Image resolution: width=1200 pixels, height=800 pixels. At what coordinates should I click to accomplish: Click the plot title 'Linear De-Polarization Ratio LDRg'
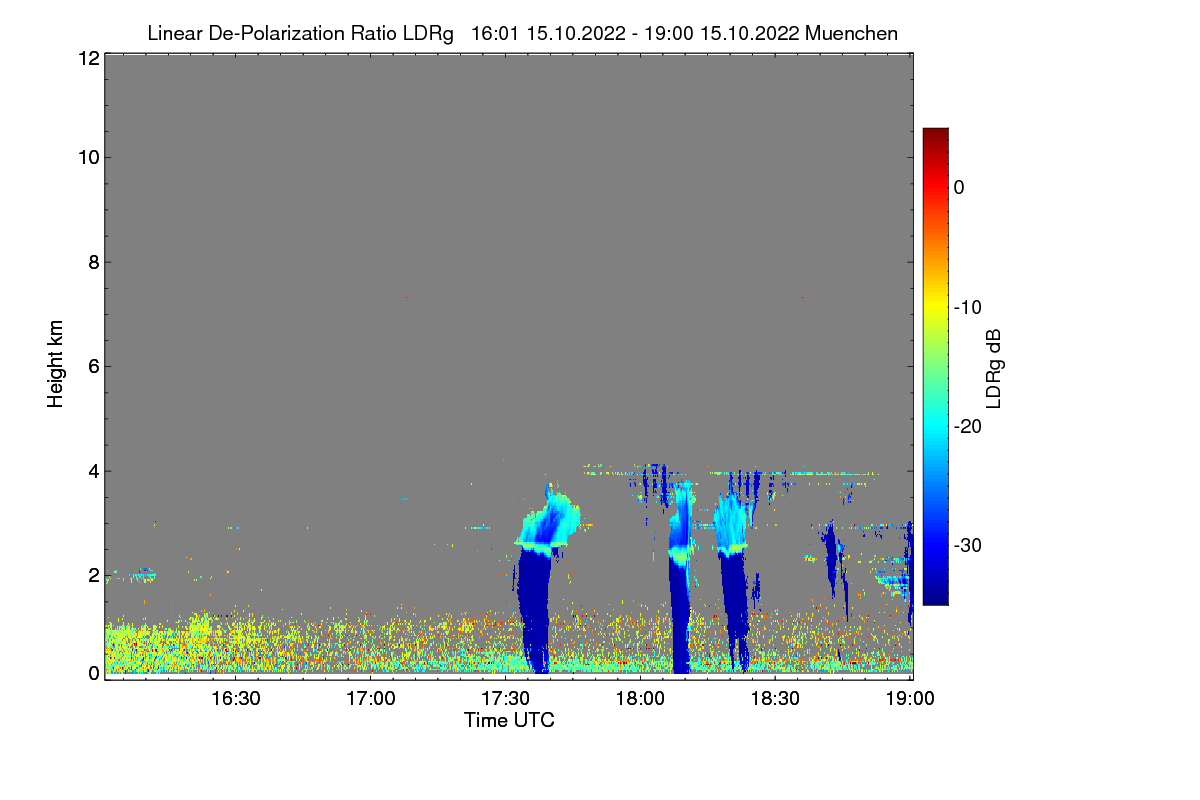tap(300, 33)
